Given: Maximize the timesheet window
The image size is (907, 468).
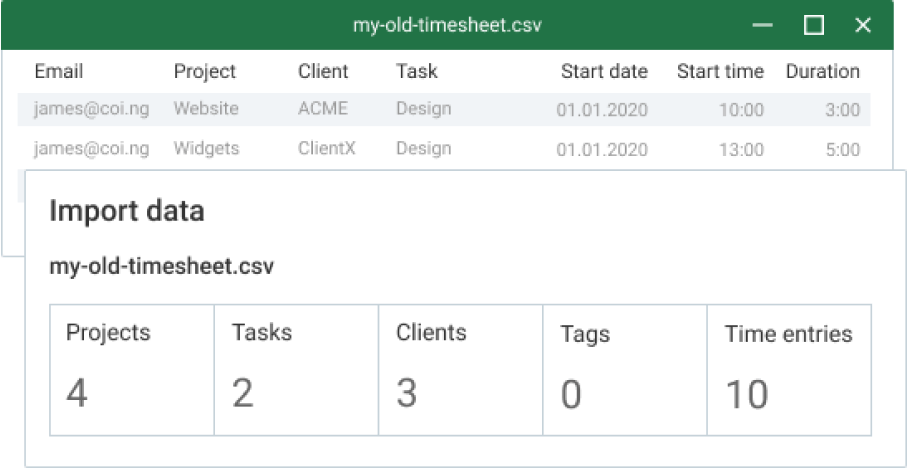Looking at the screenshot, I should [x=814, y=26].
